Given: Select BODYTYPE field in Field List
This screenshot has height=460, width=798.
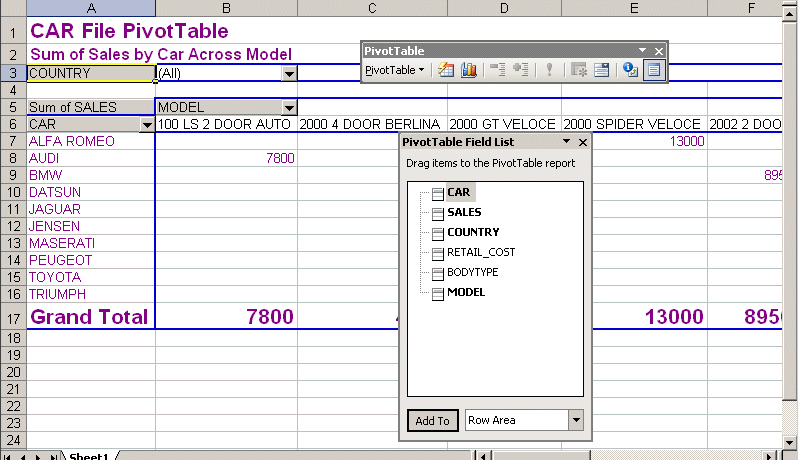Looking at the screenshot, I should [x=473, y=272].
